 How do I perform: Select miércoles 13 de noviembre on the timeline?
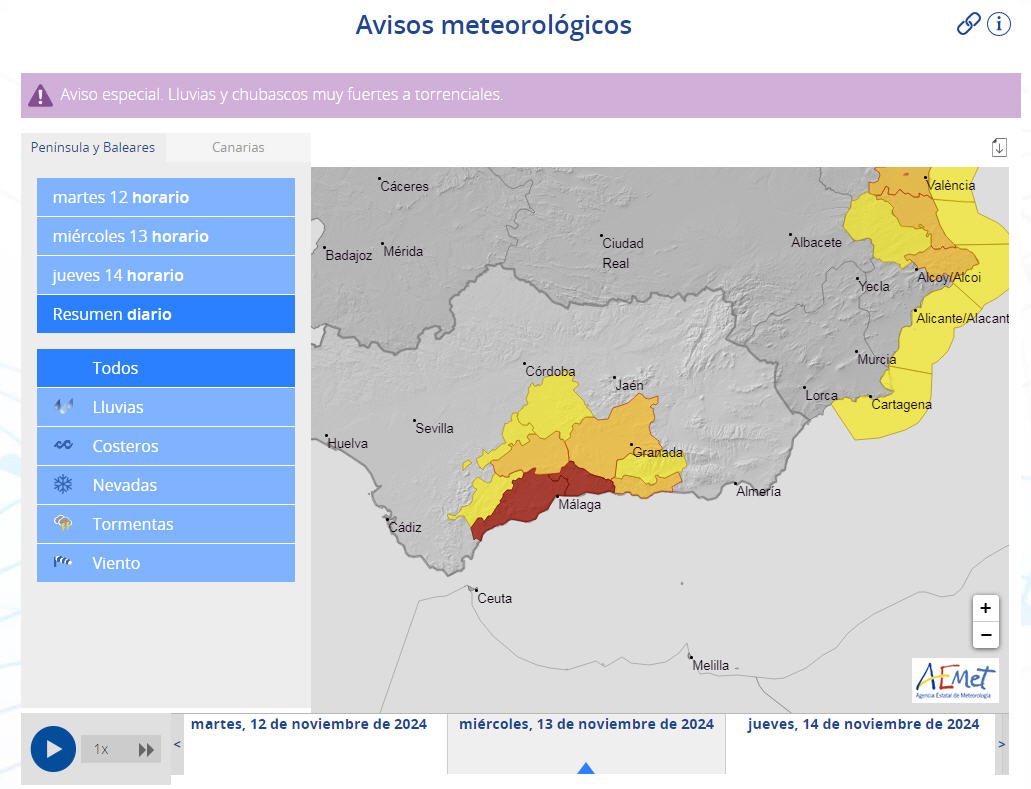coord(585,723)
